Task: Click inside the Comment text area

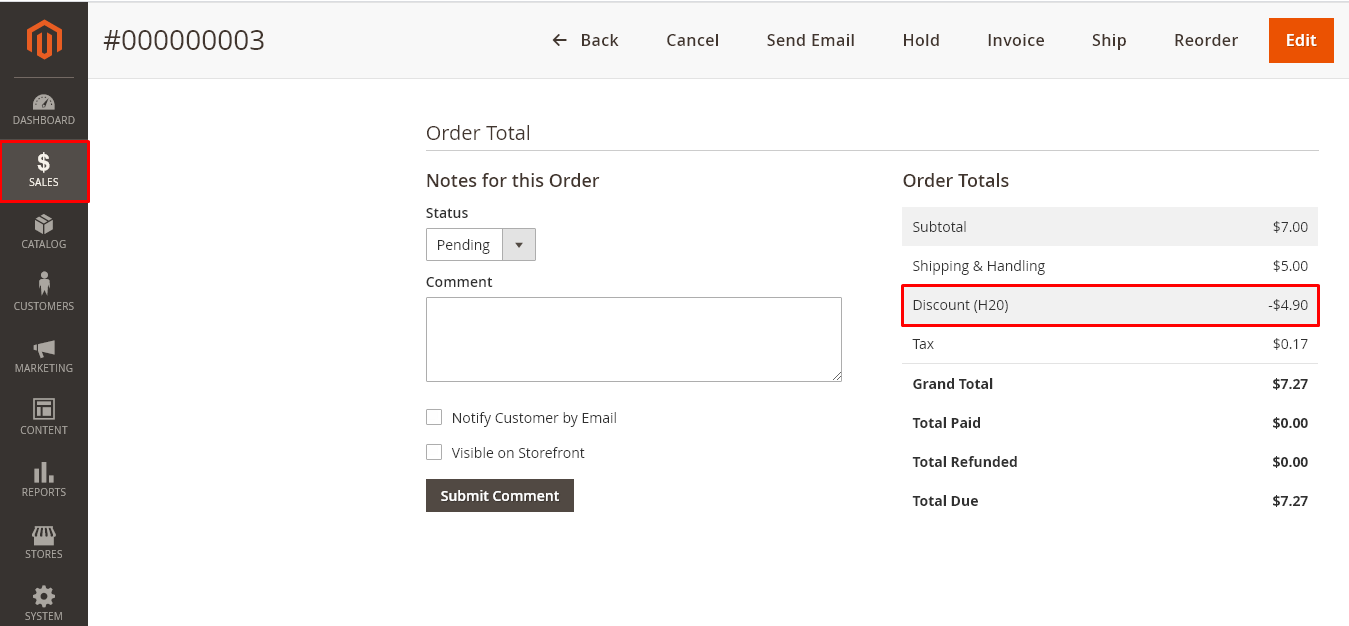Action: [633, 339]
